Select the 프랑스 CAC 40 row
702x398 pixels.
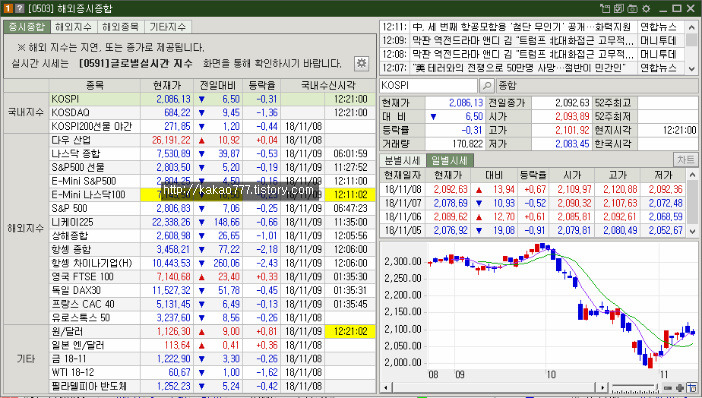212,304
